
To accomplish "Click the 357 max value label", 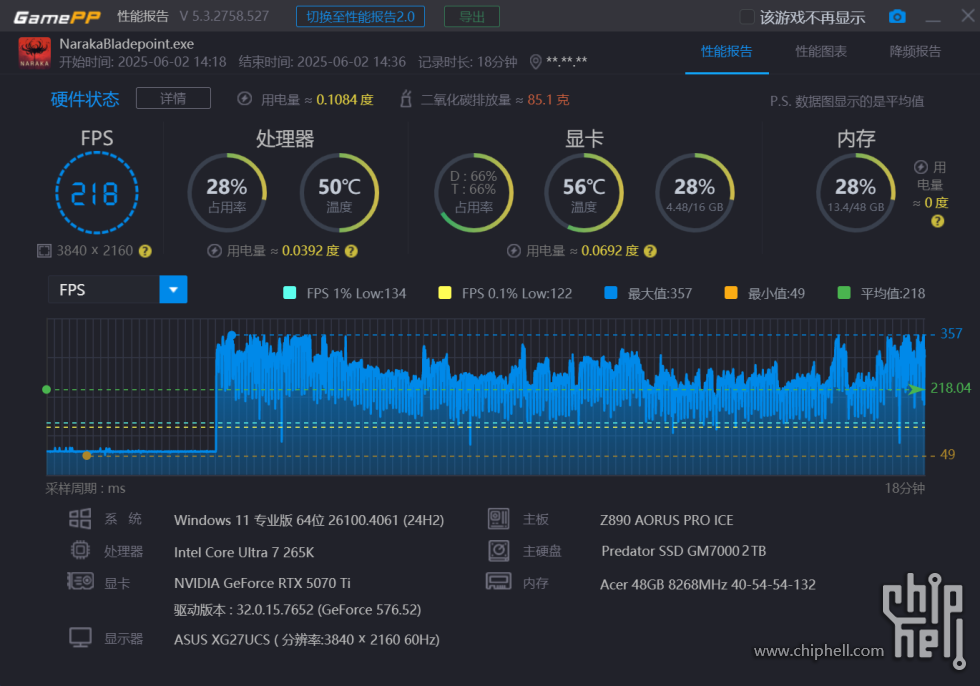I will [951, 334].
